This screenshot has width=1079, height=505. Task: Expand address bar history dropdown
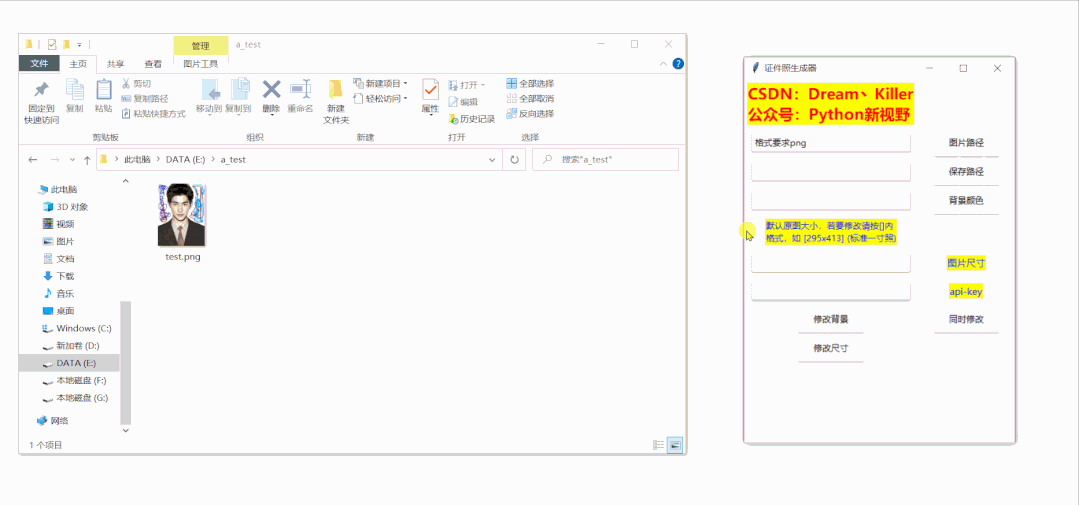click(491, 160)
